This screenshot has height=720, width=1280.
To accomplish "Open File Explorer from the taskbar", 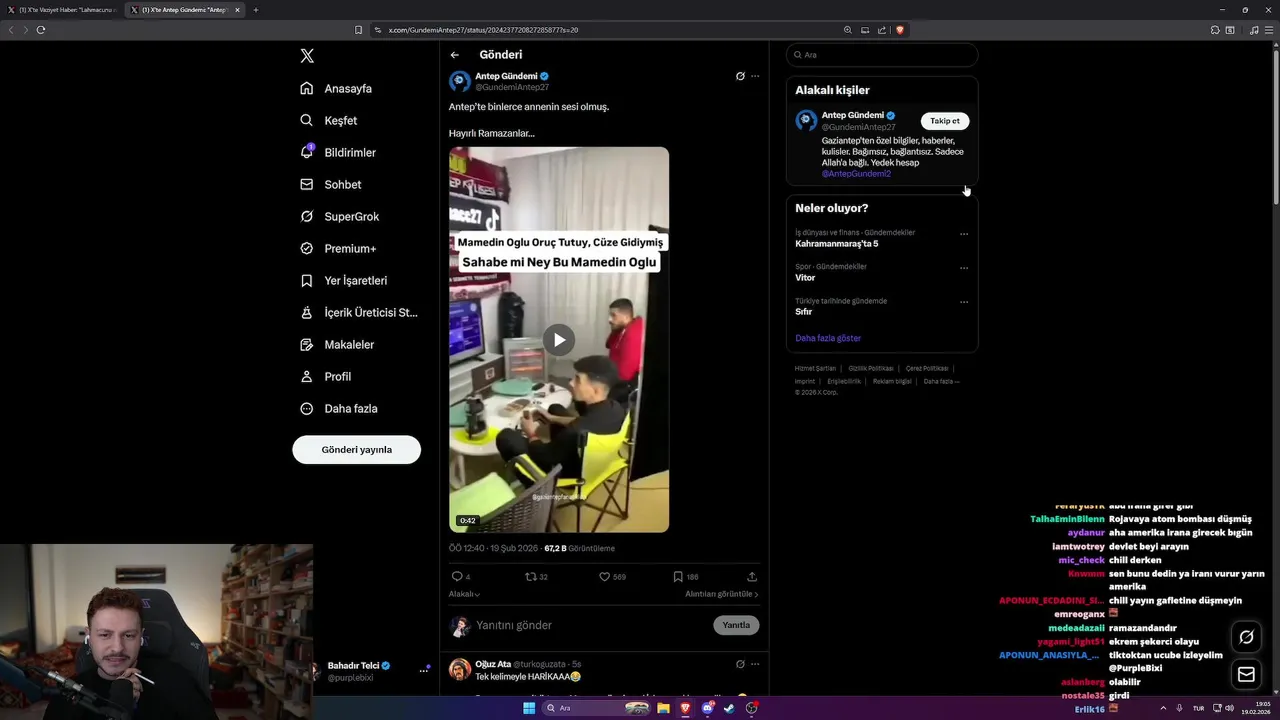I will (663, 708).
